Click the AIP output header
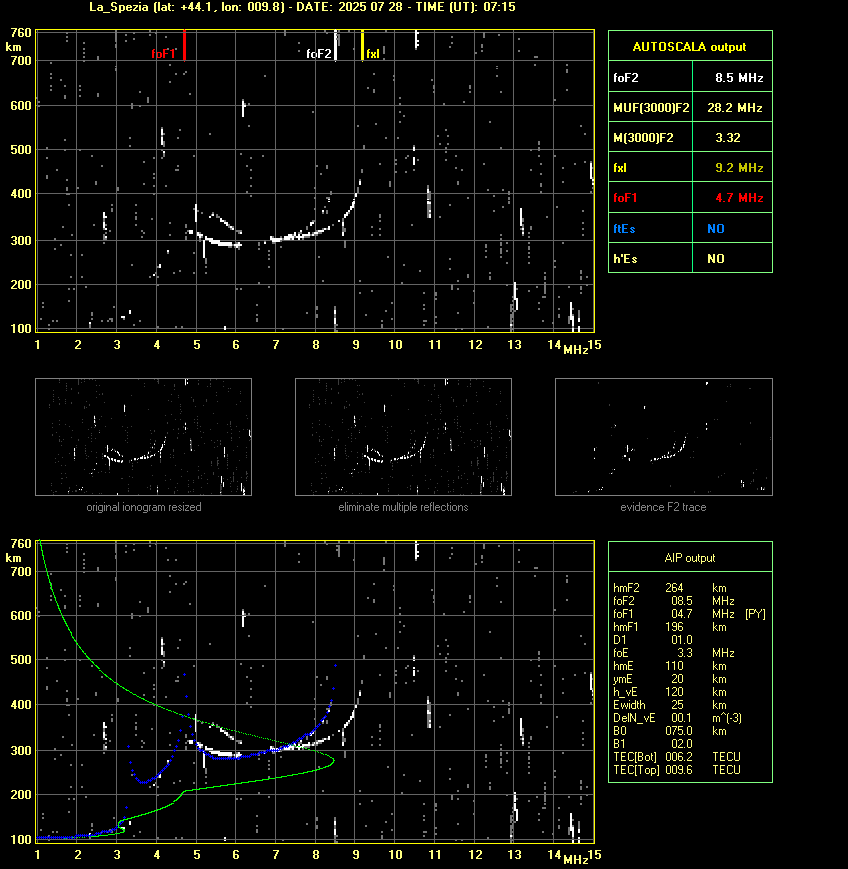 click(x=689, y=558)
